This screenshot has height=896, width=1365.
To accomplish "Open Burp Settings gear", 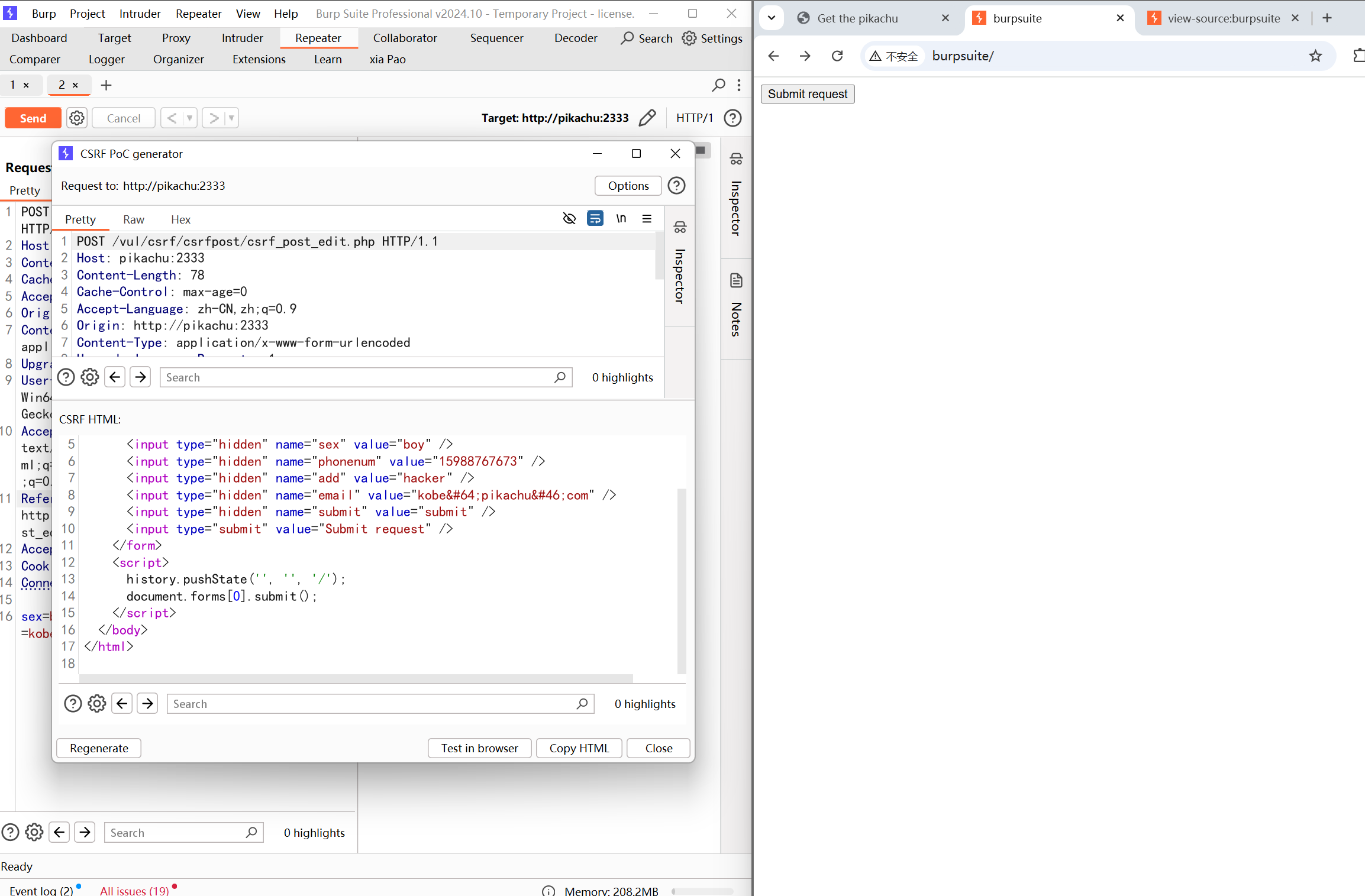I will click(x=712, y=38).
